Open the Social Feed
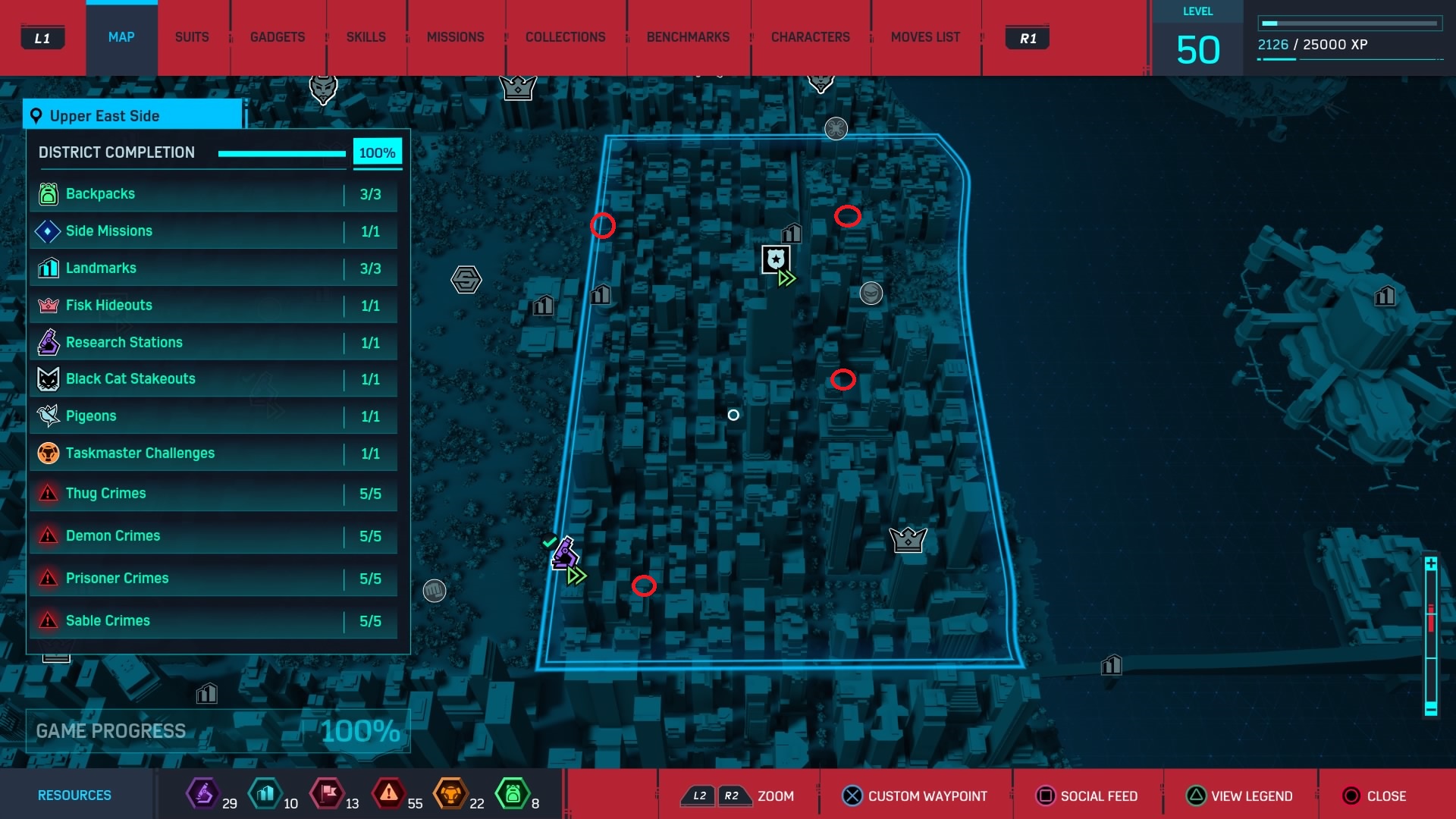 1087,795
